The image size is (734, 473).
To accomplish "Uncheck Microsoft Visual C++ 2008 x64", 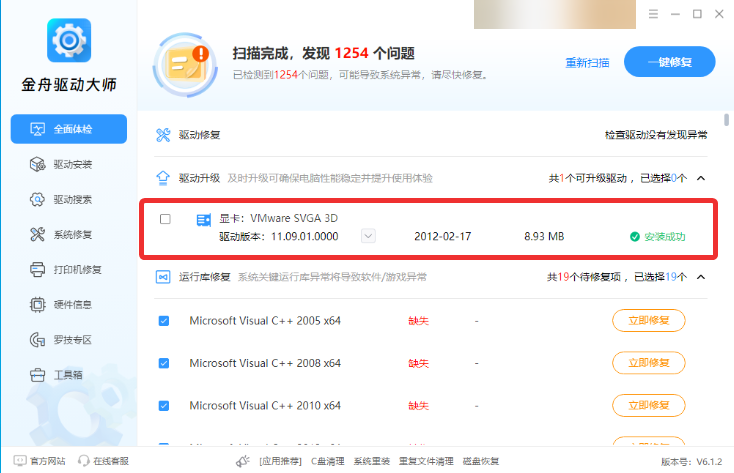I will click(164, 363).
